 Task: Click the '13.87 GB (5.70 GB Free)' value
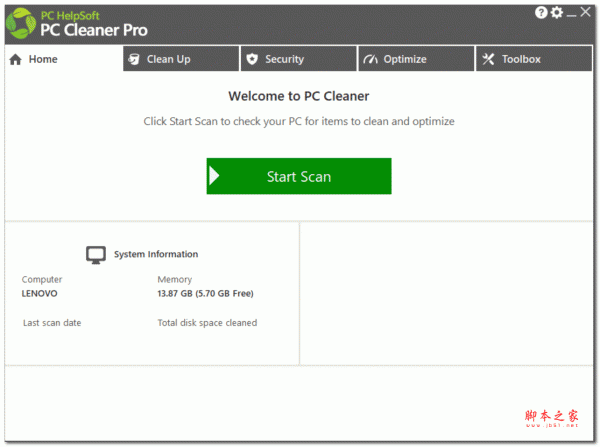[x=205, y=294]
